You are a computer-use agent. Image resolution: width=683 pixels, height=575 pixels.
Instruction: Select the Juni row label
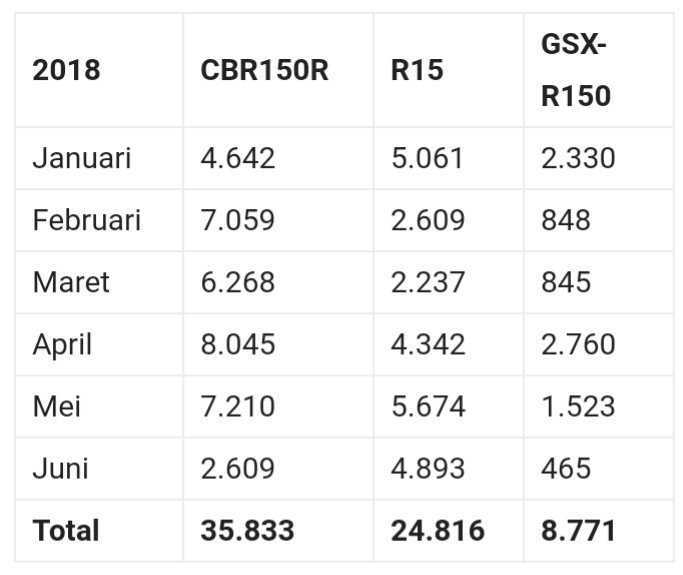pyautogui.click(x=59, y=468)
